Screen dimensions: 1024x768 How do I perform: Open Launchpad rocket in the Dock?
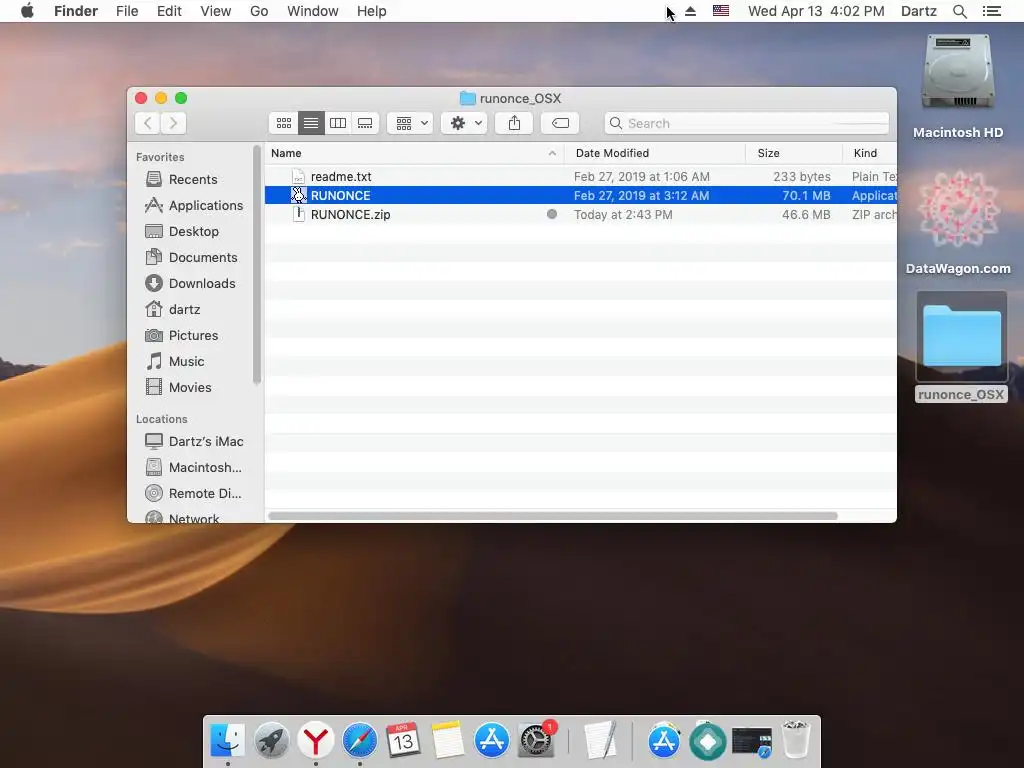pos(272,741)
